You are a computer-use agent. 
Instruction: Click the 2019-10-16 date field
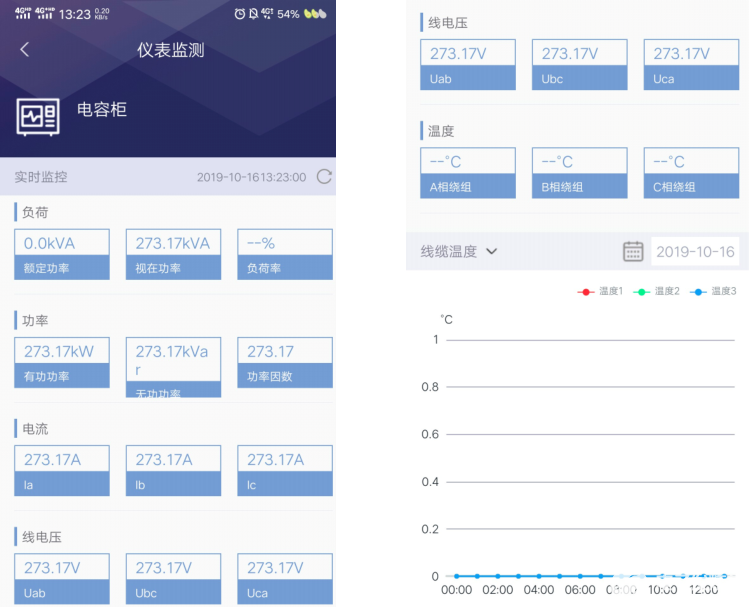click(x=695, y=251)
